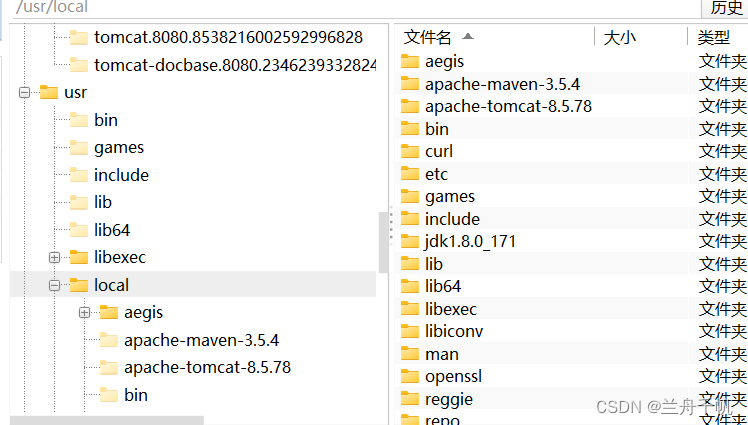The image size is (748, 425).
Task: Click apache-maven-3.5.4 folder icon in list
Action: [x=410, y=84]
